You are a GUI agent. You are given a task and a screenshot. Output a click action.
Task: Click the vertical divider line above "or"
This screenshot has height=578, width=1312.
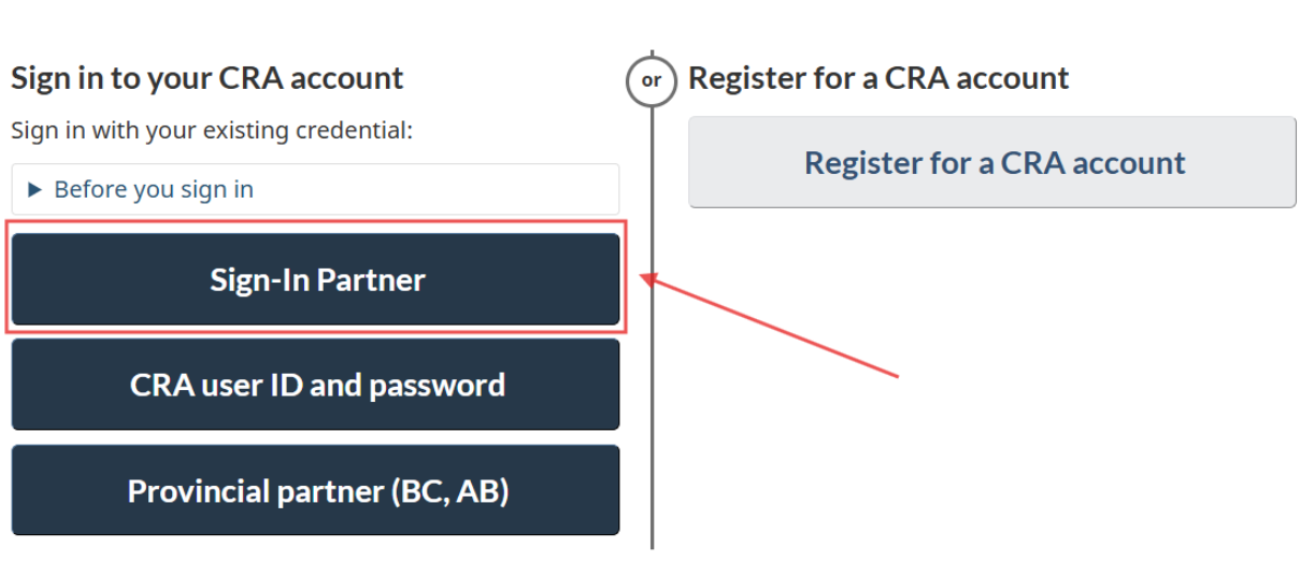[x=652, y=54]
